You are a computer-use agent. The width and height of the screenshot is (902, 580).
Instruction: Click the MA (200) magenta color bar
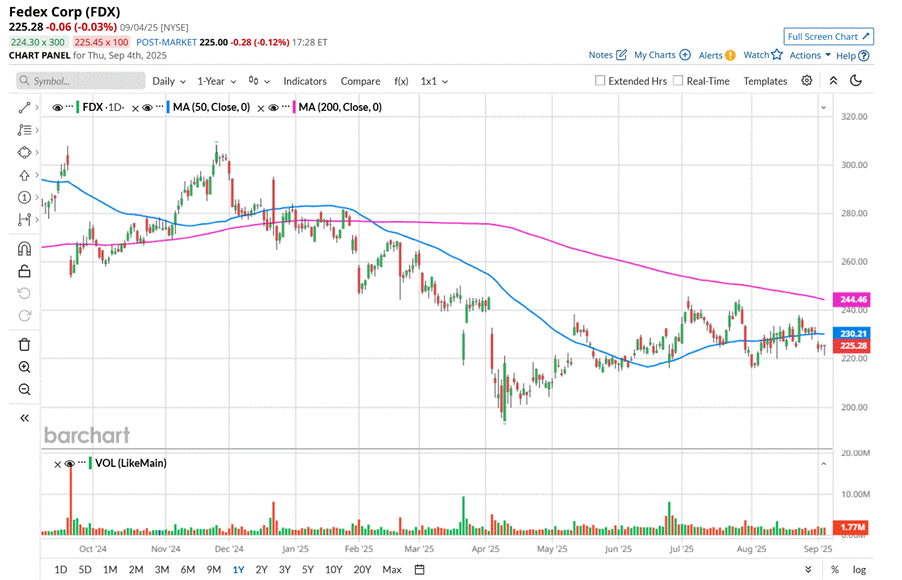coord(294,107)
